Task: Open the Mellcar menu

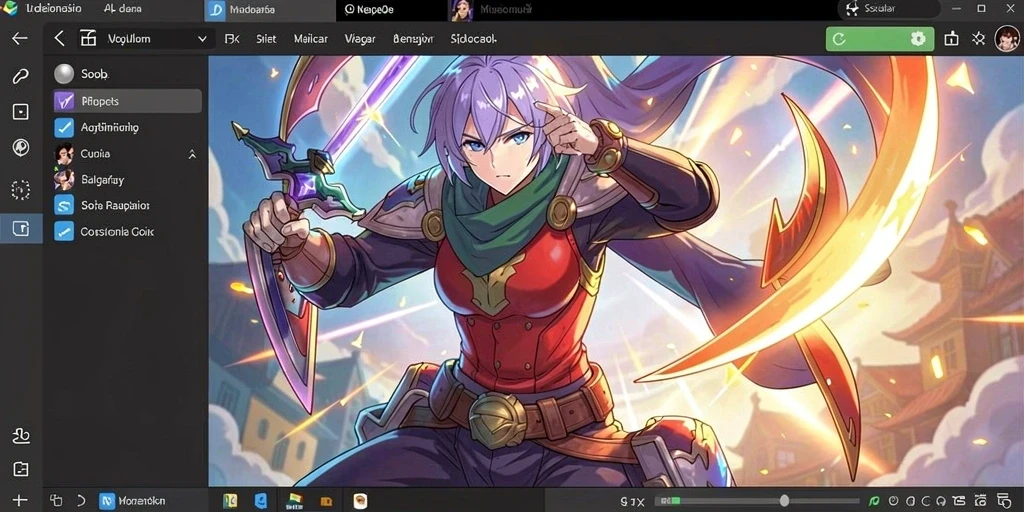Action: [311, 39]
